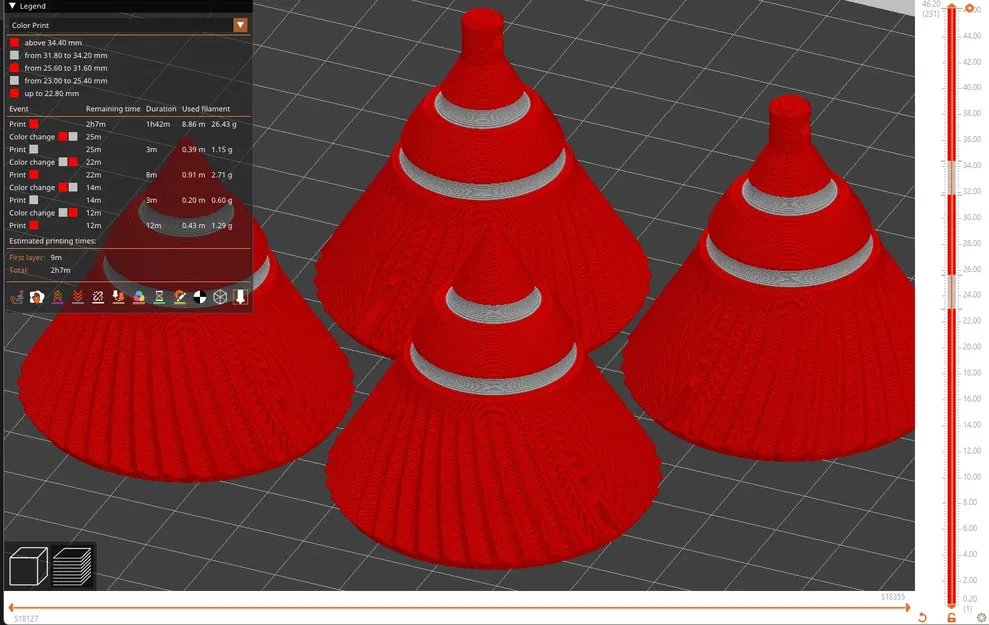The width and height of the screenshot is (989, 625).
Task: Click the 'Duration' column header
Action: (161, 108)
